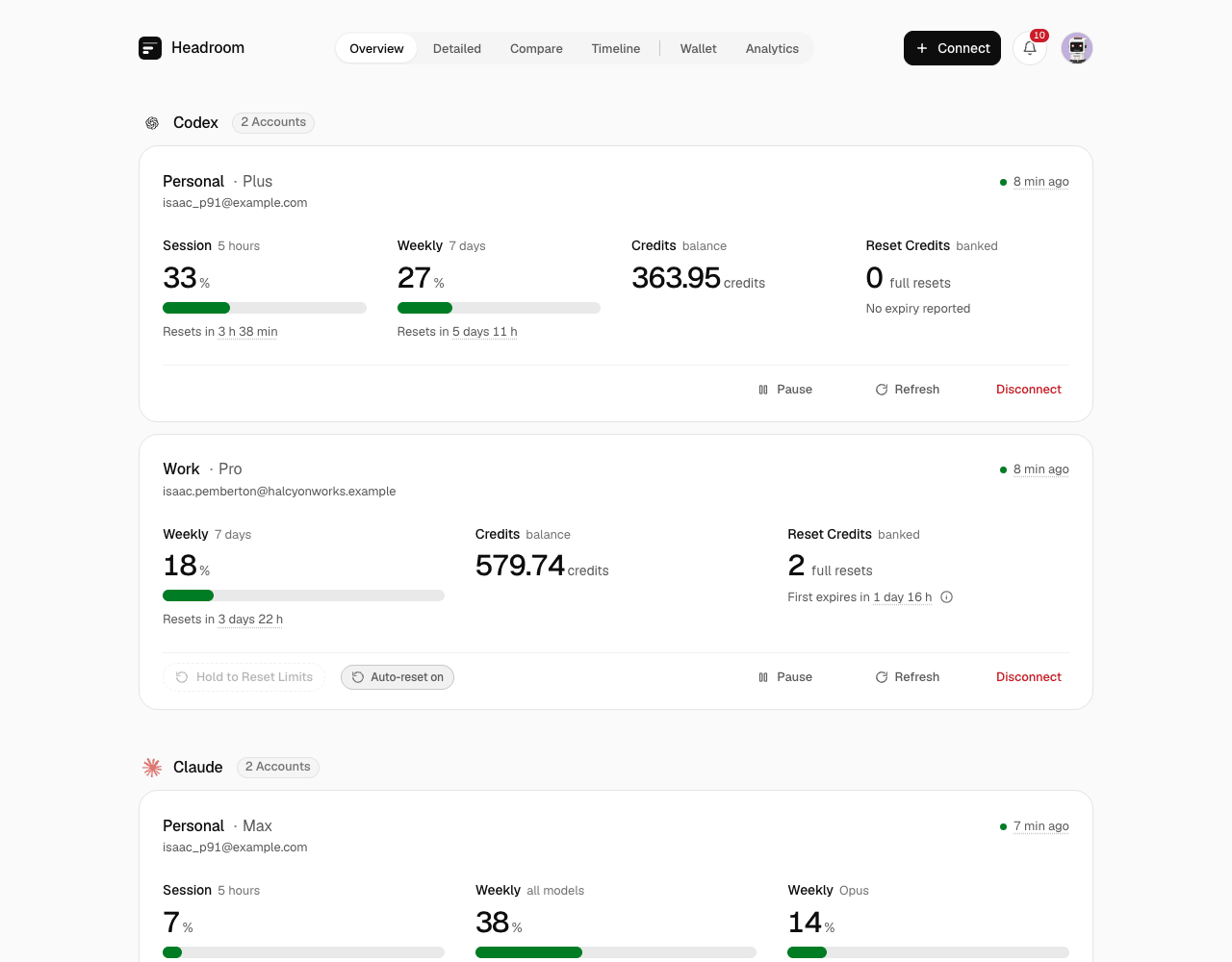Image resolution: width=1232 pixels, height=962 pixels.
Task: Click the 579.74 credits balance
Action: point(542,566)
